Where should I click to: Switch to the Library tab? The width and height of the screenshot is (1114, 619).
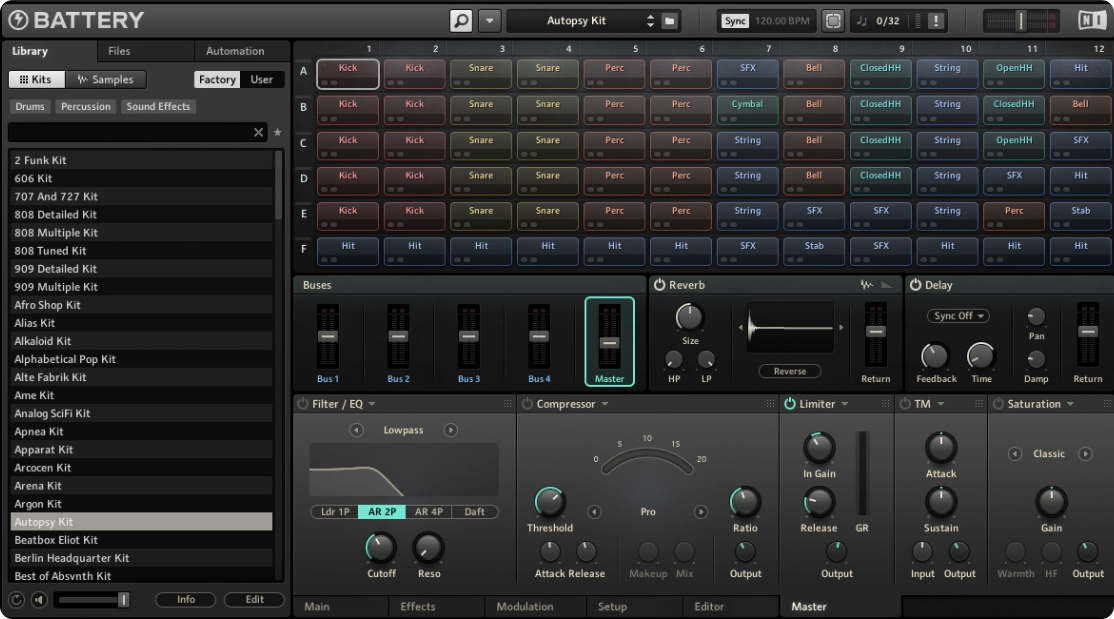(x=30, y=51)
